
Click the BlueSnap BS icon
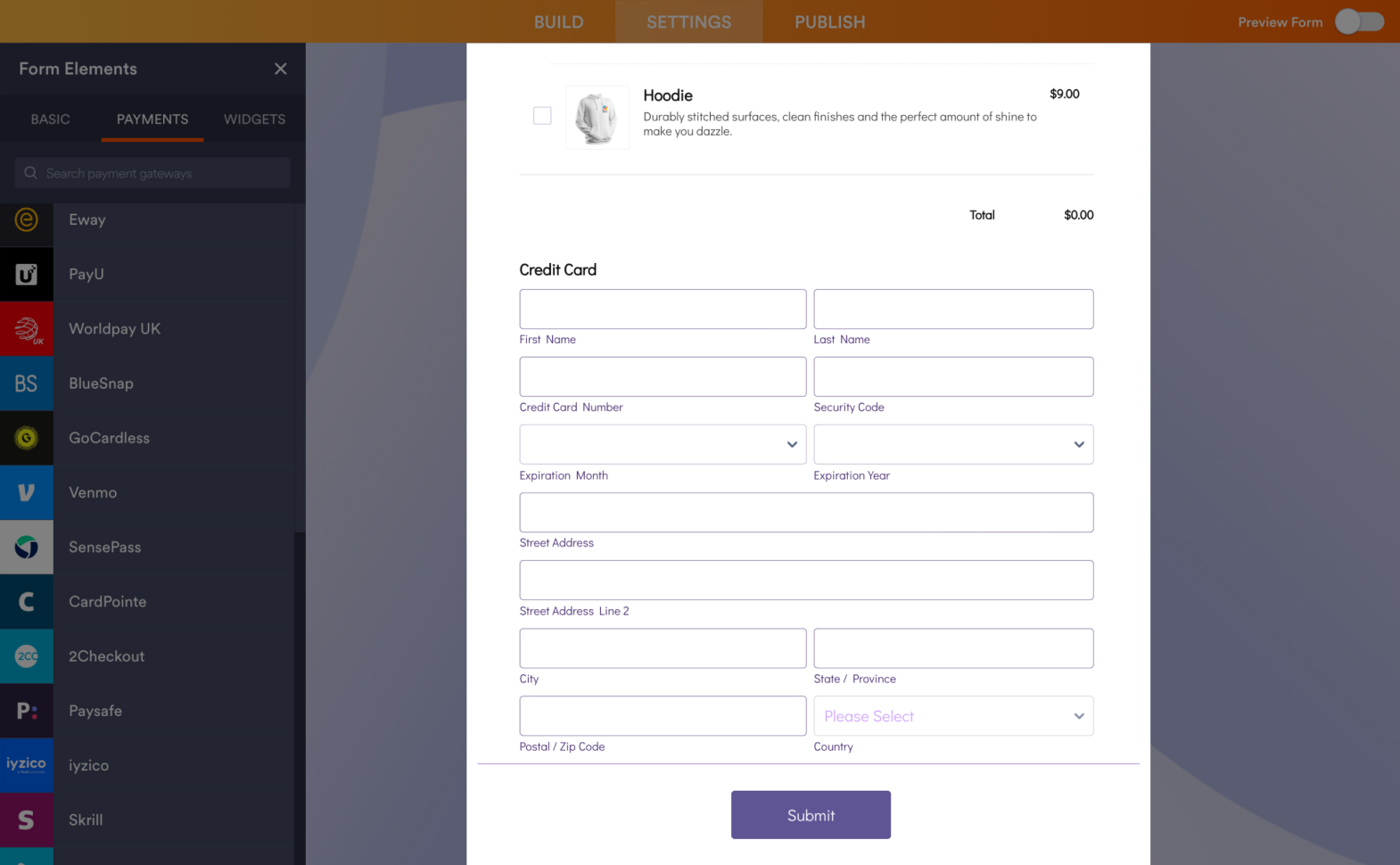pyautogui.click(x=27, y=383)
